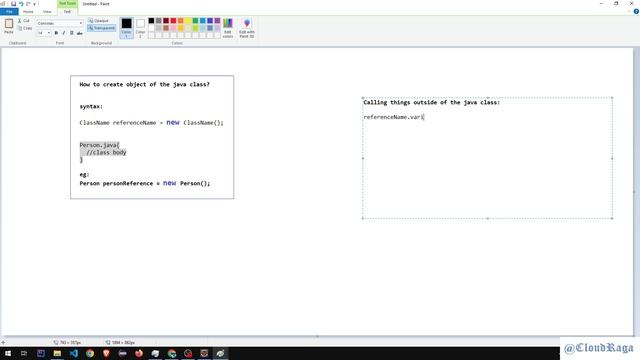
Task: Pick the purple color swatch
Action: point(218,20)
